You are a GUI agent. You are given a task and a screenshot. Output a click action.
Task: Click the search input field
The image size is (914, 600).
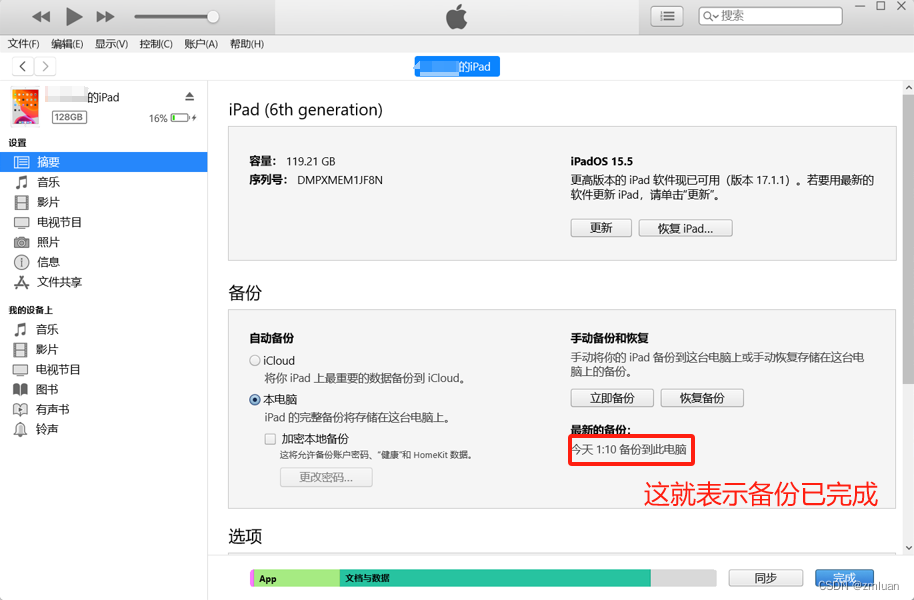pos(770,16)
